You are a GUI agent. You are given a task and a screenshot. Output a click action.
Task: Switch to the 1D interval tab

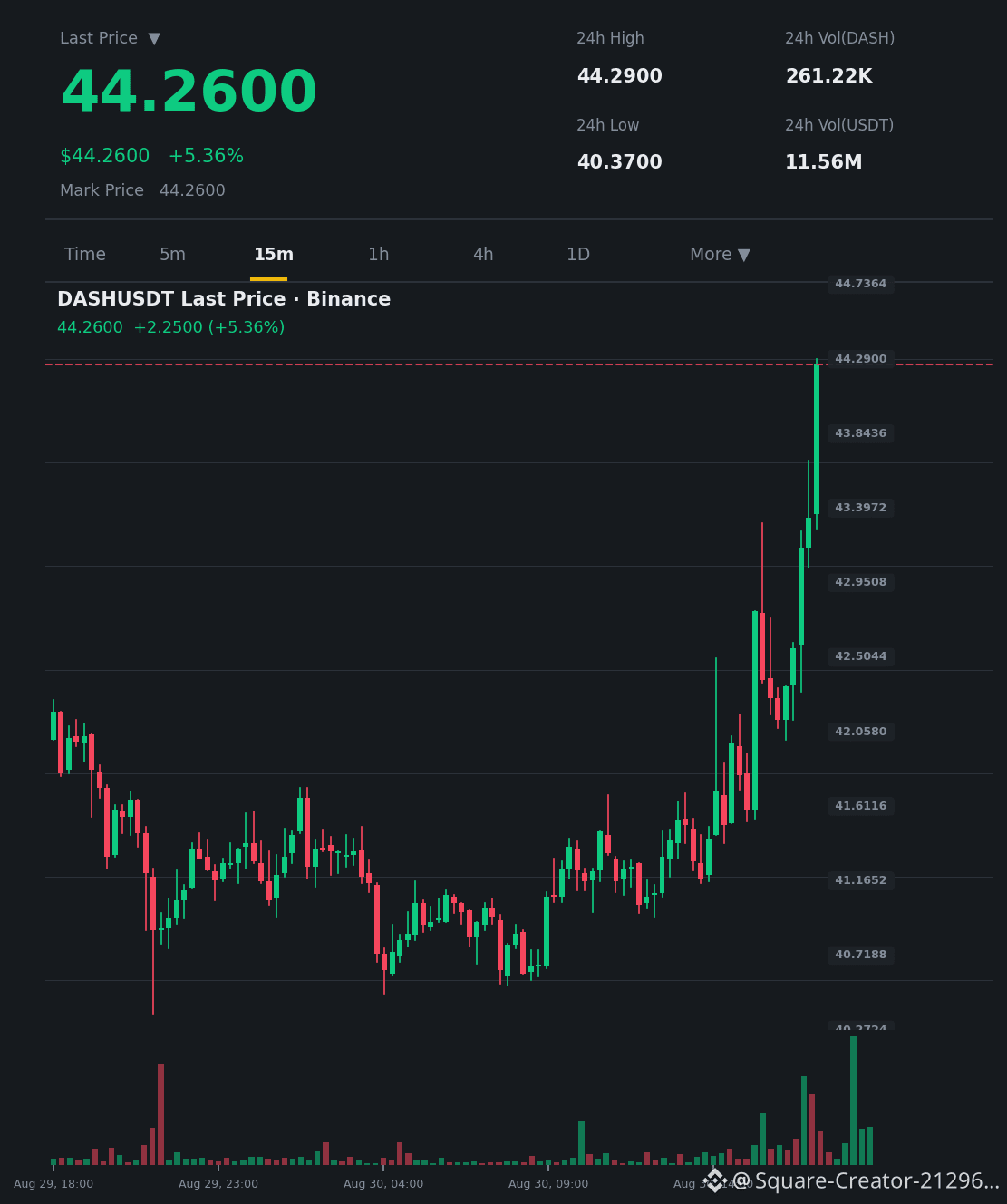(578, 255)
